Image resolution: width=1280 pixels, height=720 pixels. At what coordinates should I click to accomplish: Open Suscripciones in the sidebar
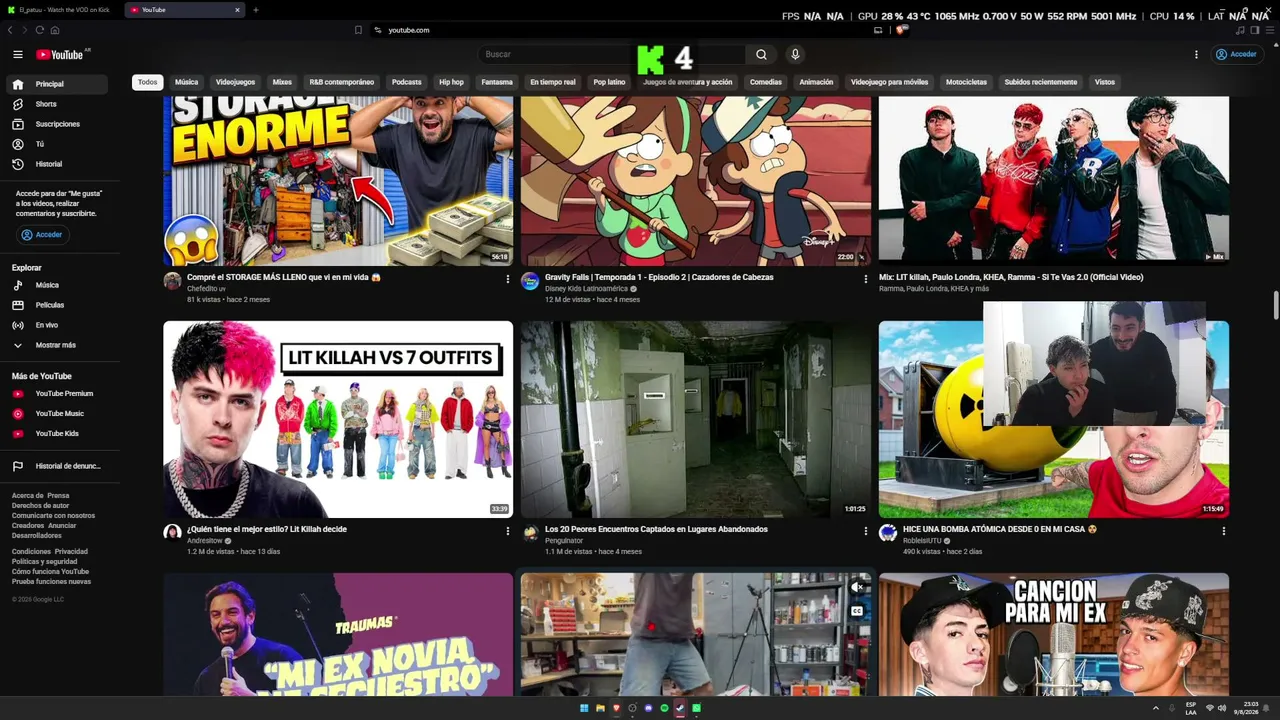[57, 124]
